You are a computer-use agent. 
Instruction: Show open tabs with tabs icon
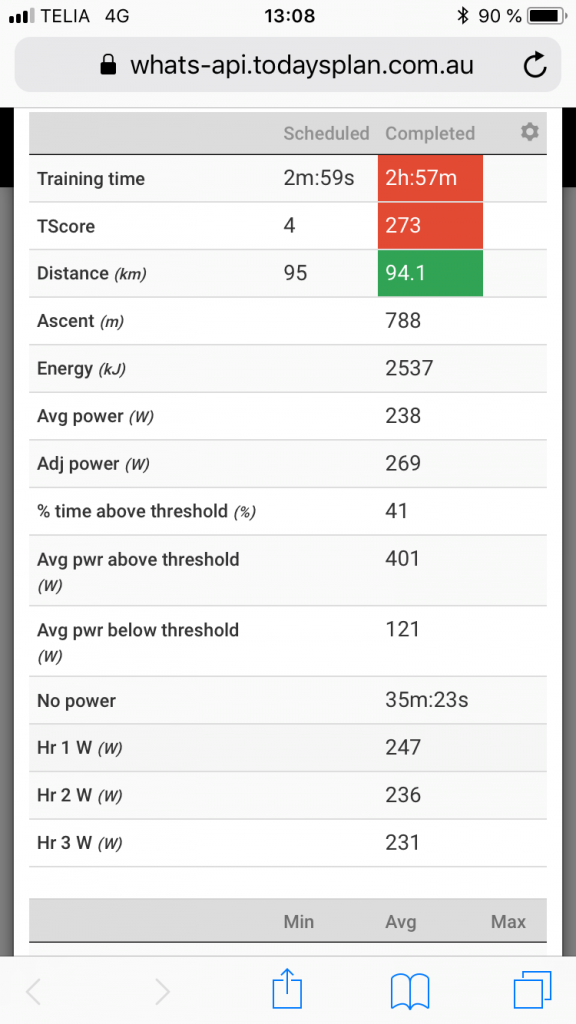532,990
